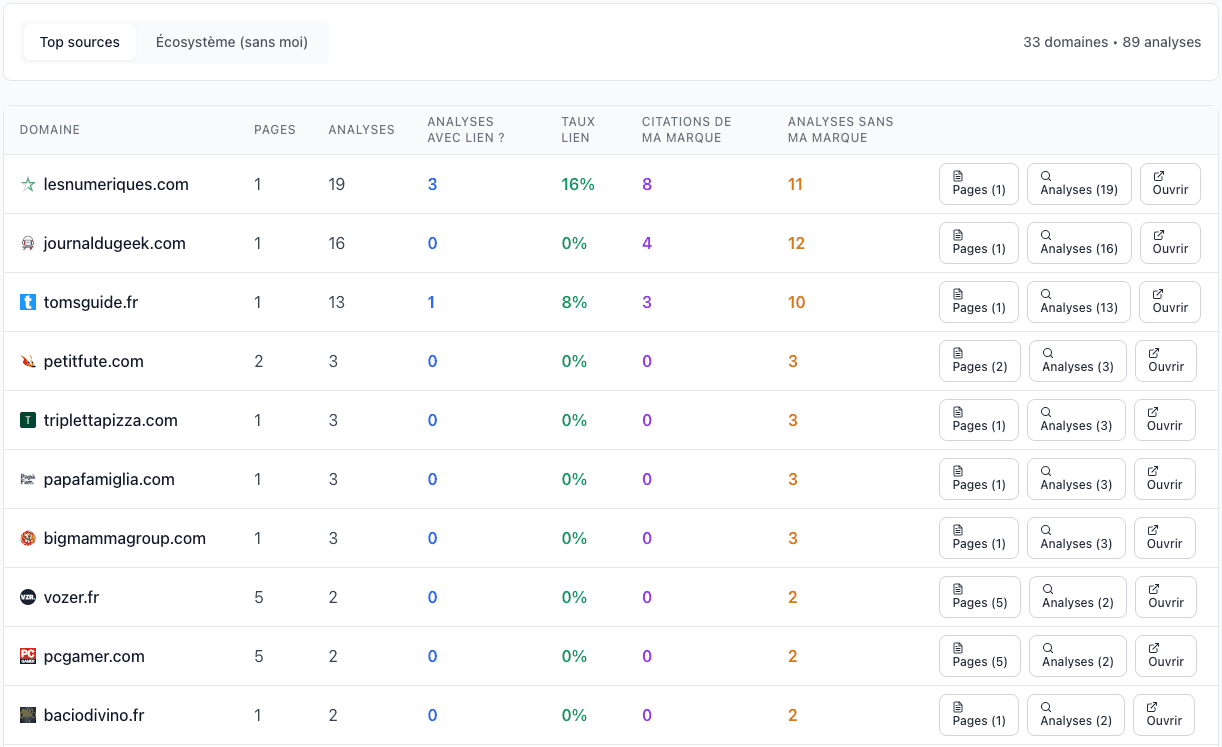Click the pcgamer.com red favicon
The image size is (1222, 747).
click(28, 656)
